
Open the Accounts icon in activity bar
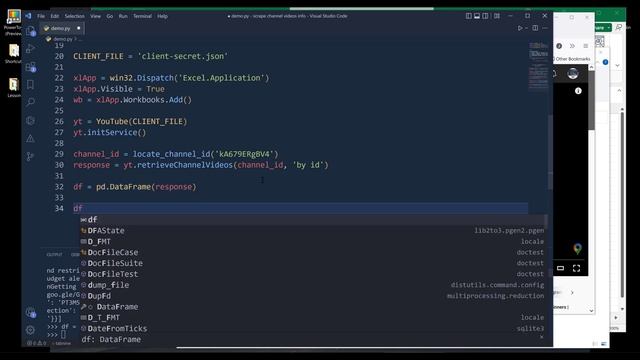[31, 313]
